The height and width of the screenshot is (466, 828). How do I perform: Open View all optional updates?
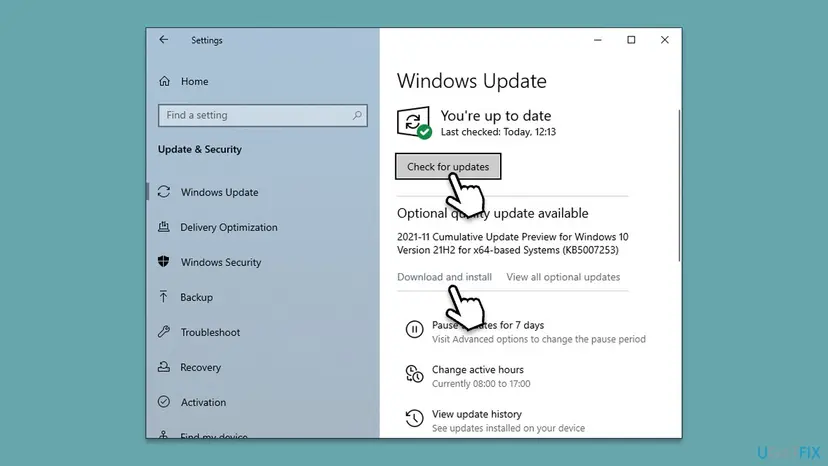tap(563, 277)
